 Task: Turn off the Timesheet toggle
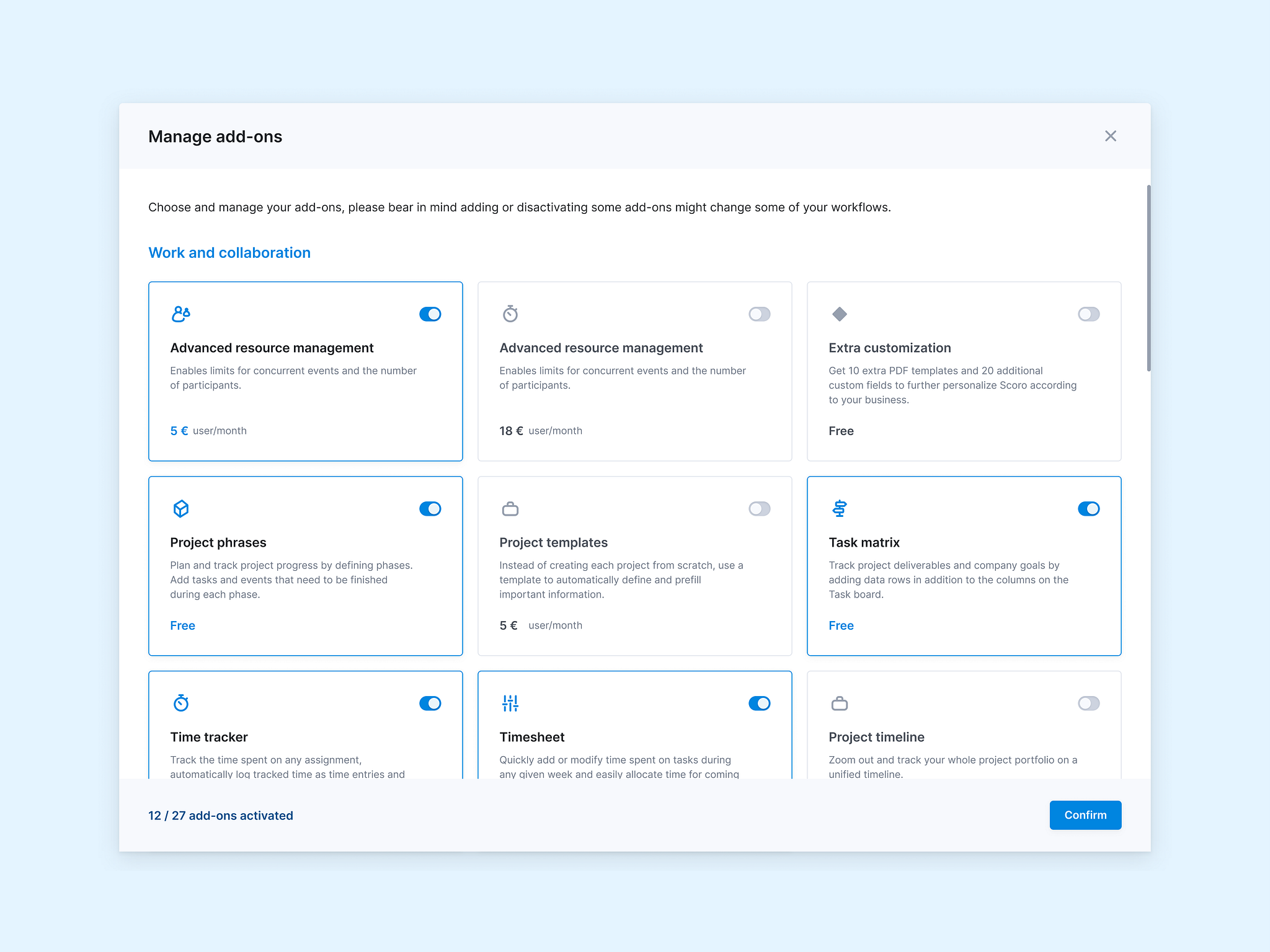tap(760, 703)
